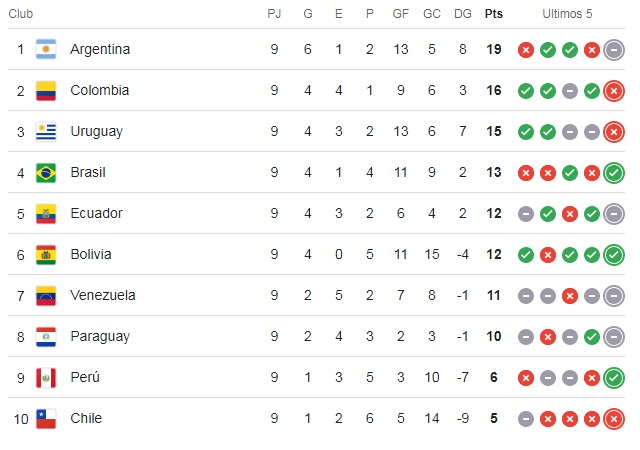The height and width of the screenshot is (450, 640).
Task: Click the Paraguay flag icon
Action: [46, 336]
